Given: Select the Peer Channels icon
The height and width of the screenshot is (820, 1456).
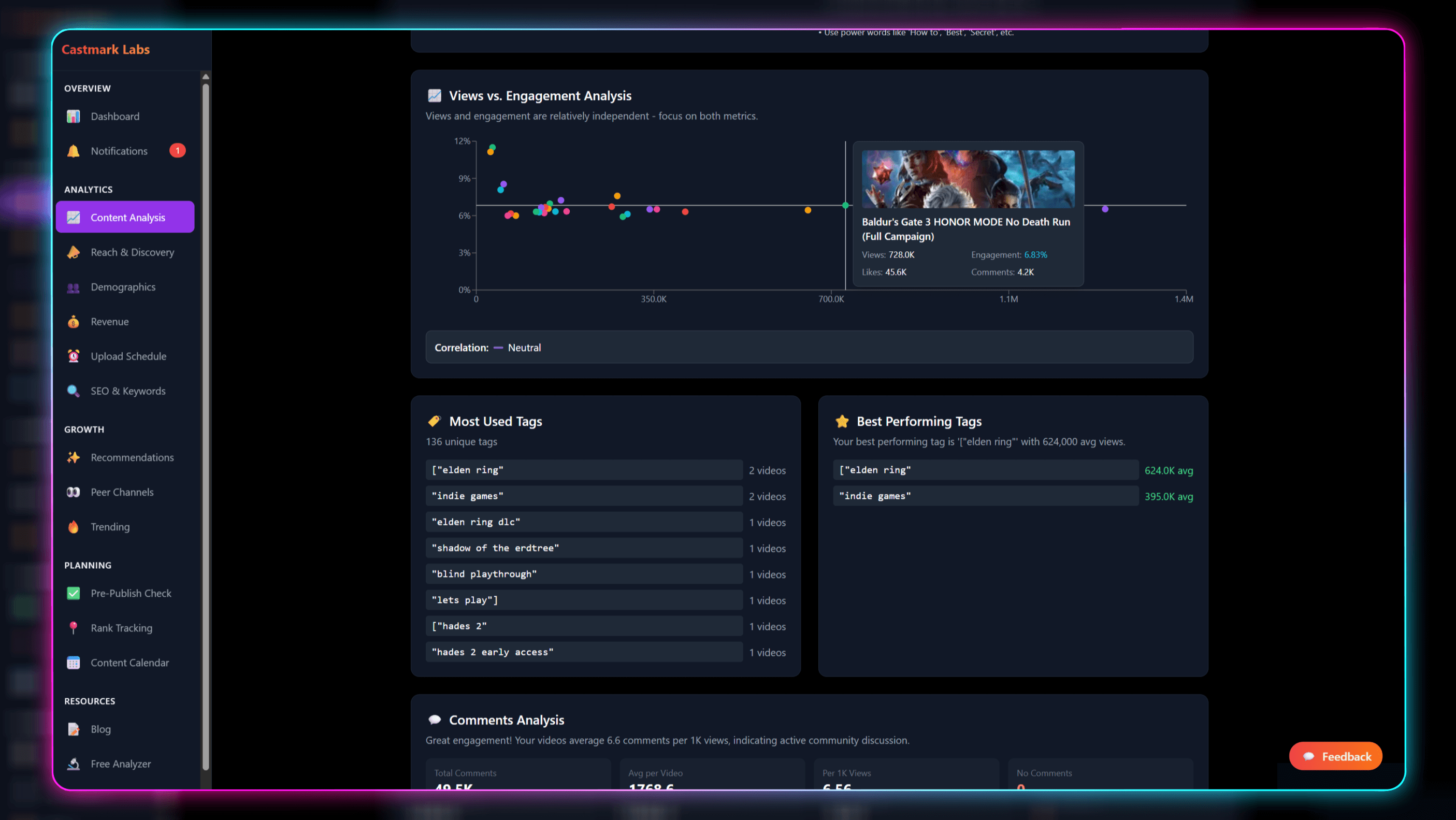Looking at the screenshot, I should (74, 492).
